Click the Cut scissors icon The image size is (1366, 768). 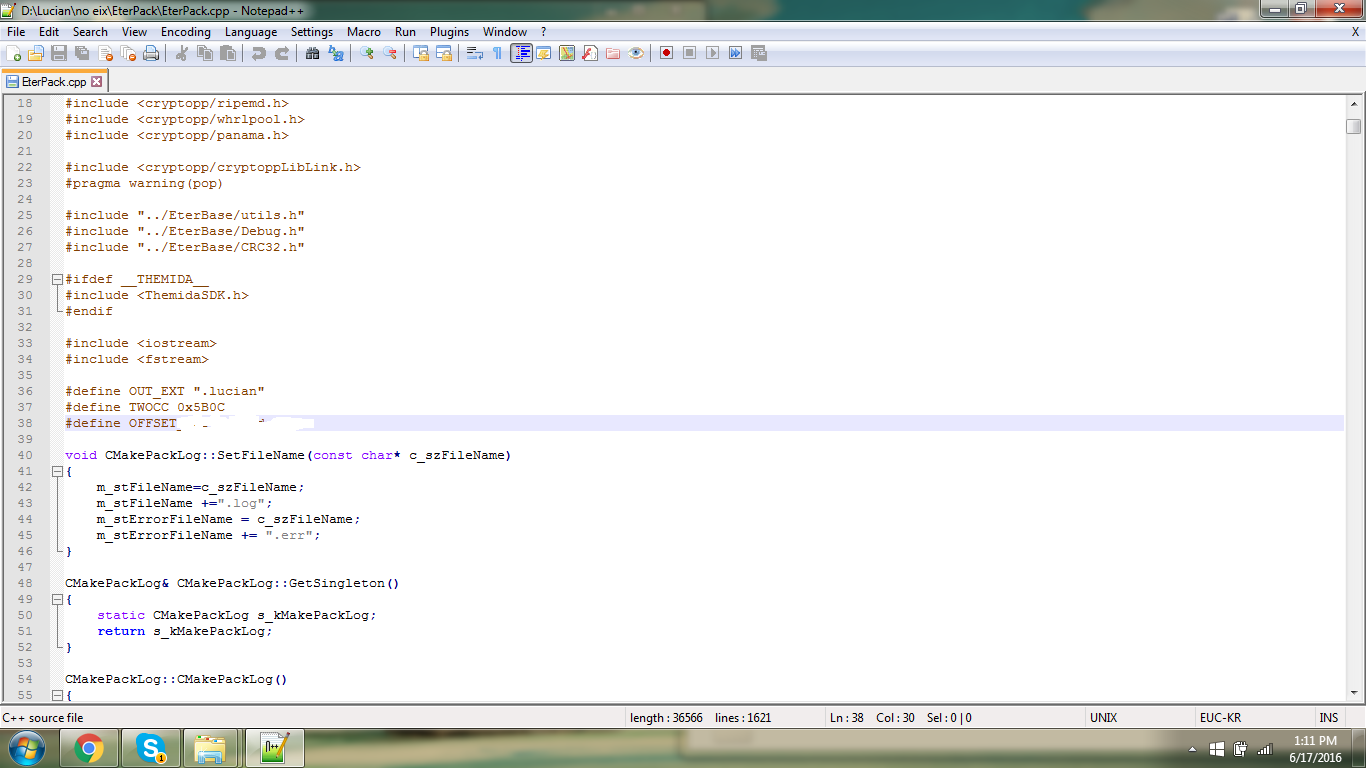[x=182, y=53]
